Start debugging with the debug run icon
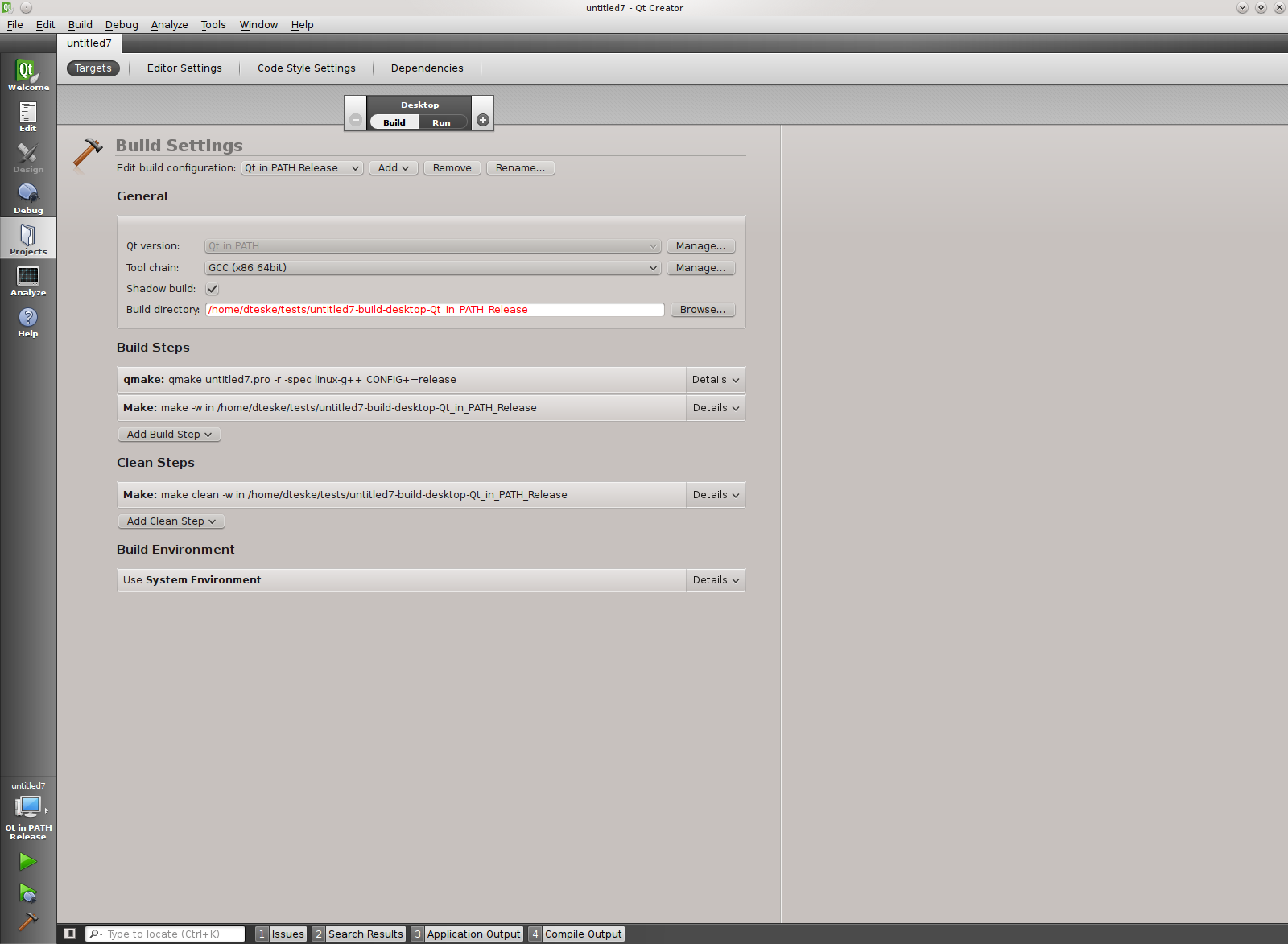The image size is (1288, 944). tap(28, 892)
